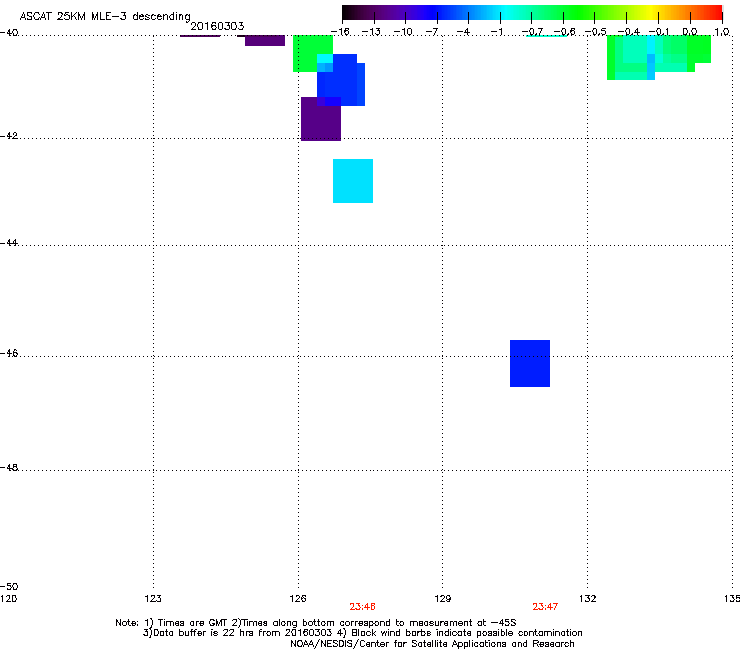The width and height of the screenshot is (740, 650).
Task: Click the red time label between 126 and 129
Action: pyautogui.click(x=362, y=607)
